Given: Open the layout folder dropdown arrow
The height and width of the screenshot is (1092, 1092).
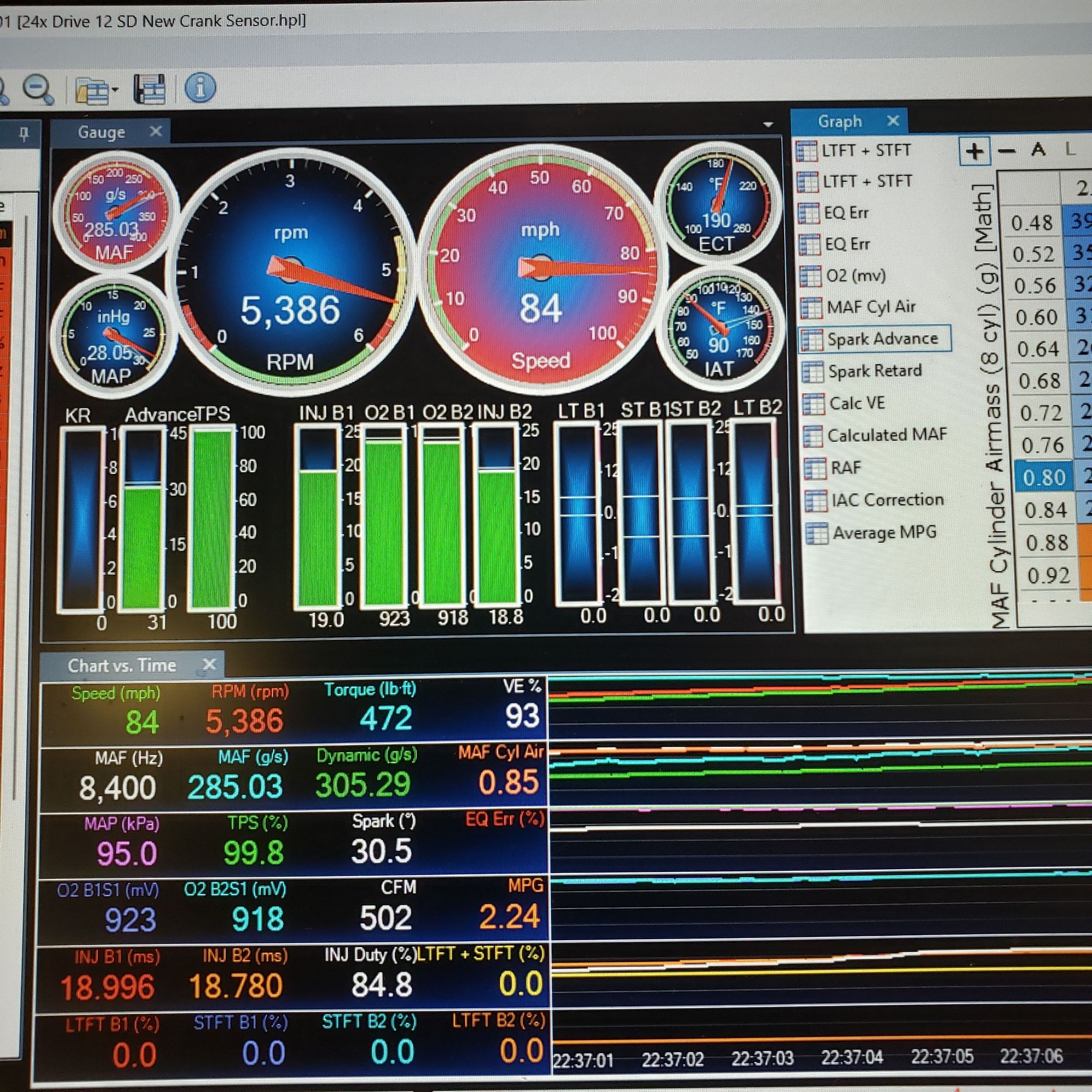Looking at the screenshot, I should pyautogui.click(x=115, y=90).
